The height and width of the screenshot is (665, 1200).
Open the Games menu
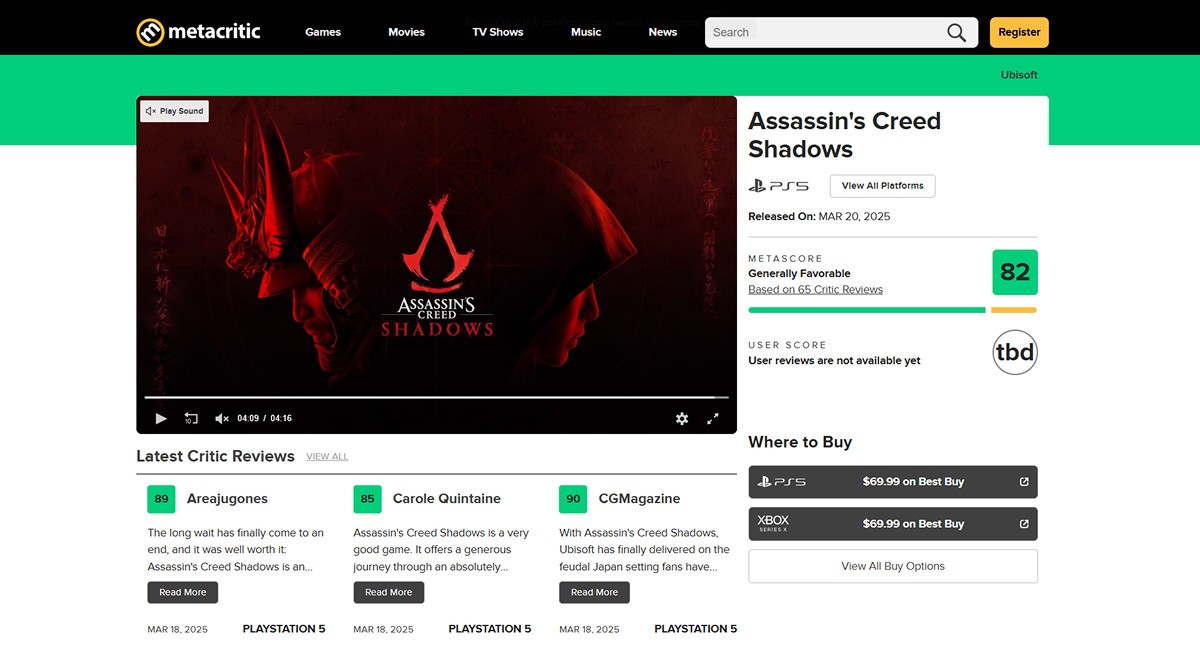323,32
